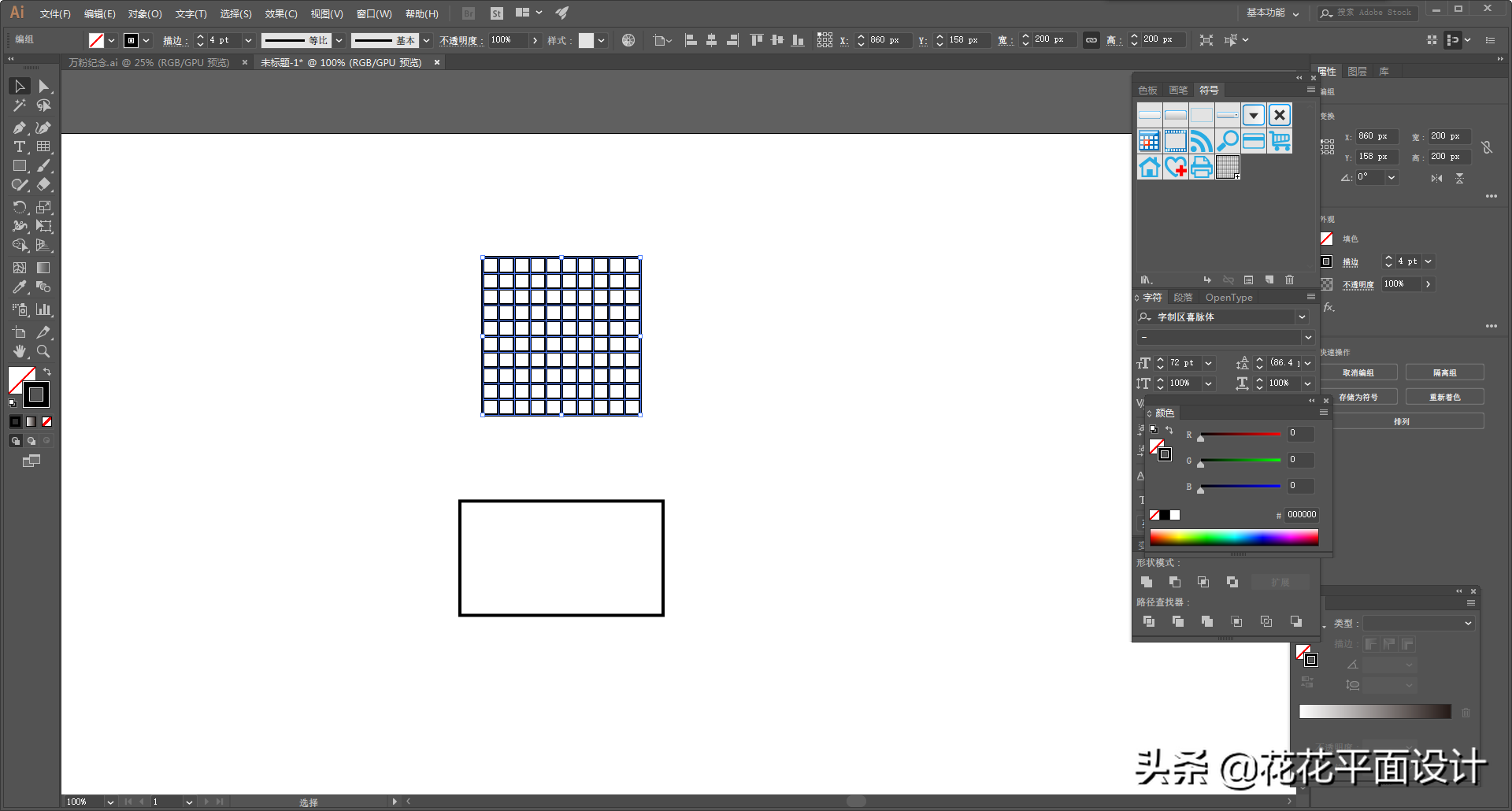Select the Rectangle tool
Viewport: 1512px width, 811px height.
(20, 166)
